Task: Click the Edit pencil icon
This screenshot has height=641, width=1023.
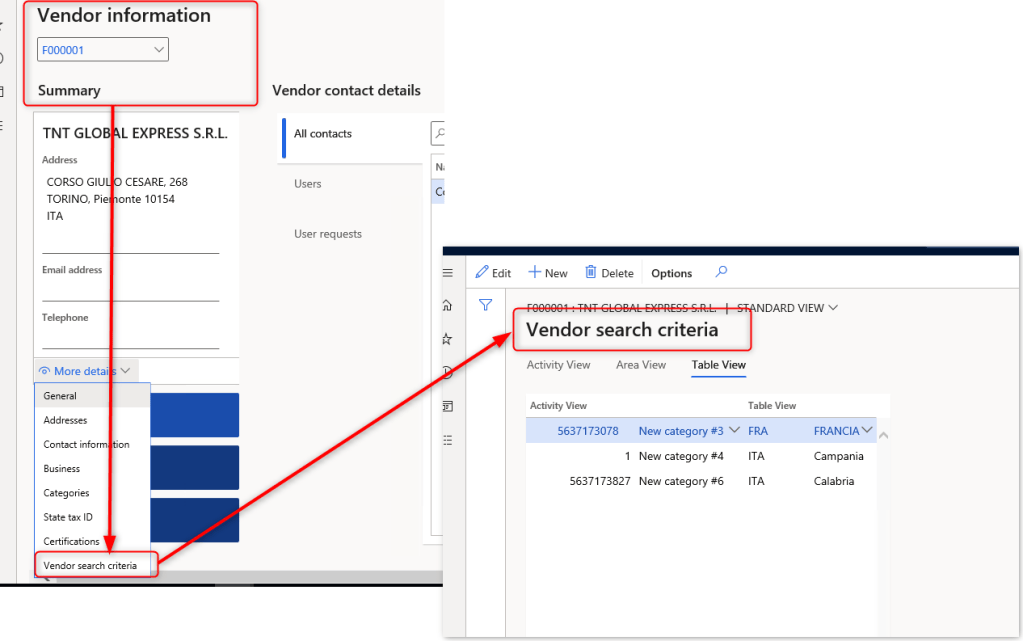Action: 482,273
